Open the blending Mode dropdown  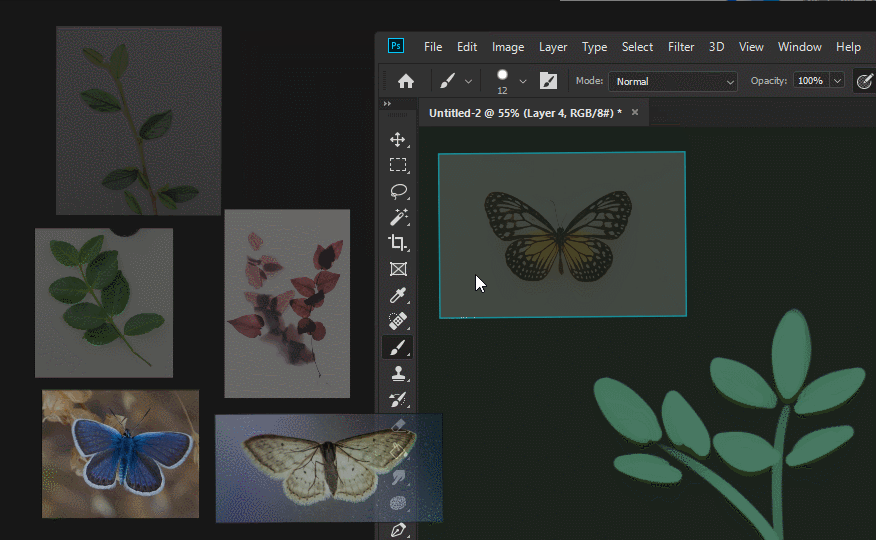pos(673,81)
